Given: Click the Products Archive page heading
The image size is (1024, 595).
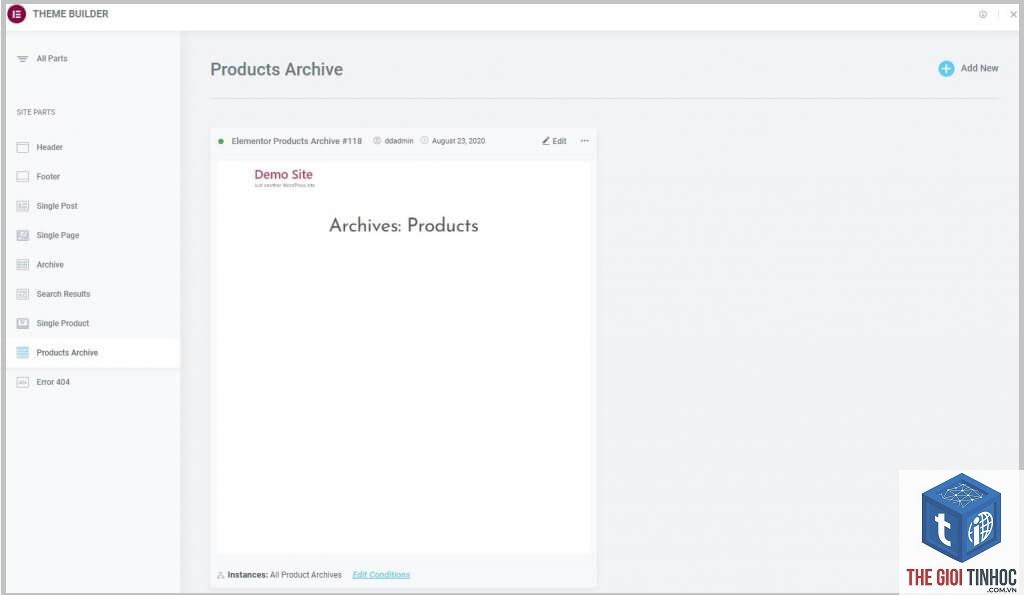Looking at the screenshot, I should click(x=277, y=69).
